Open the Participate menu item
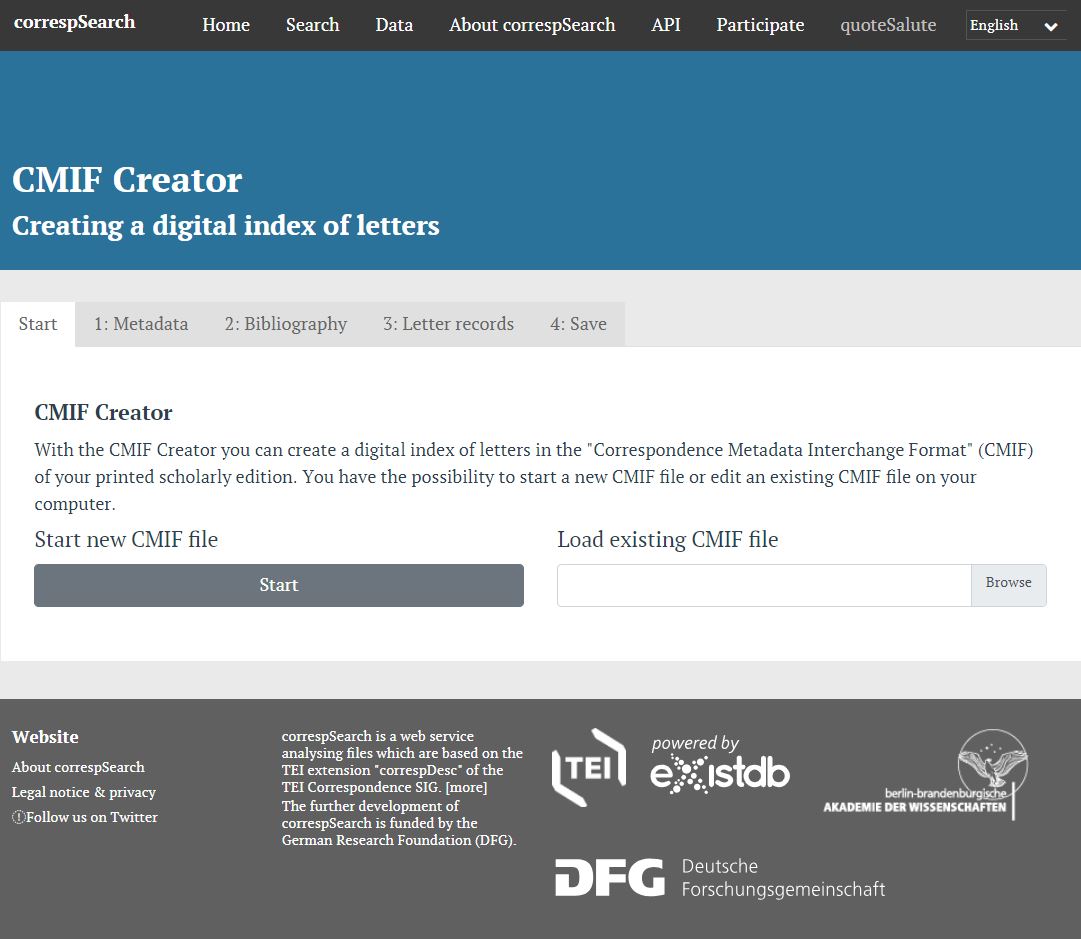This screenshot has width=1081, height=939. click(x=760, y=25)
